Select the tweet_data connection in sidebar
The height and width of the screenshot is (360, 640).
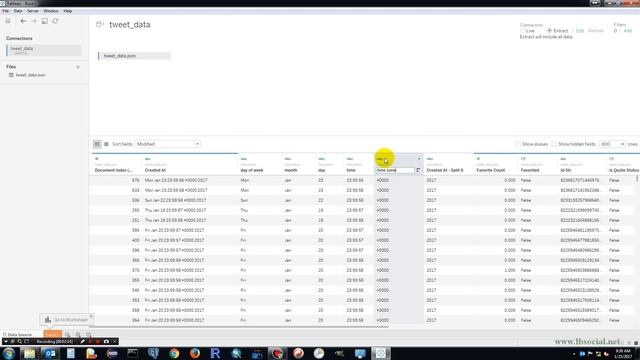coord(44,50)
